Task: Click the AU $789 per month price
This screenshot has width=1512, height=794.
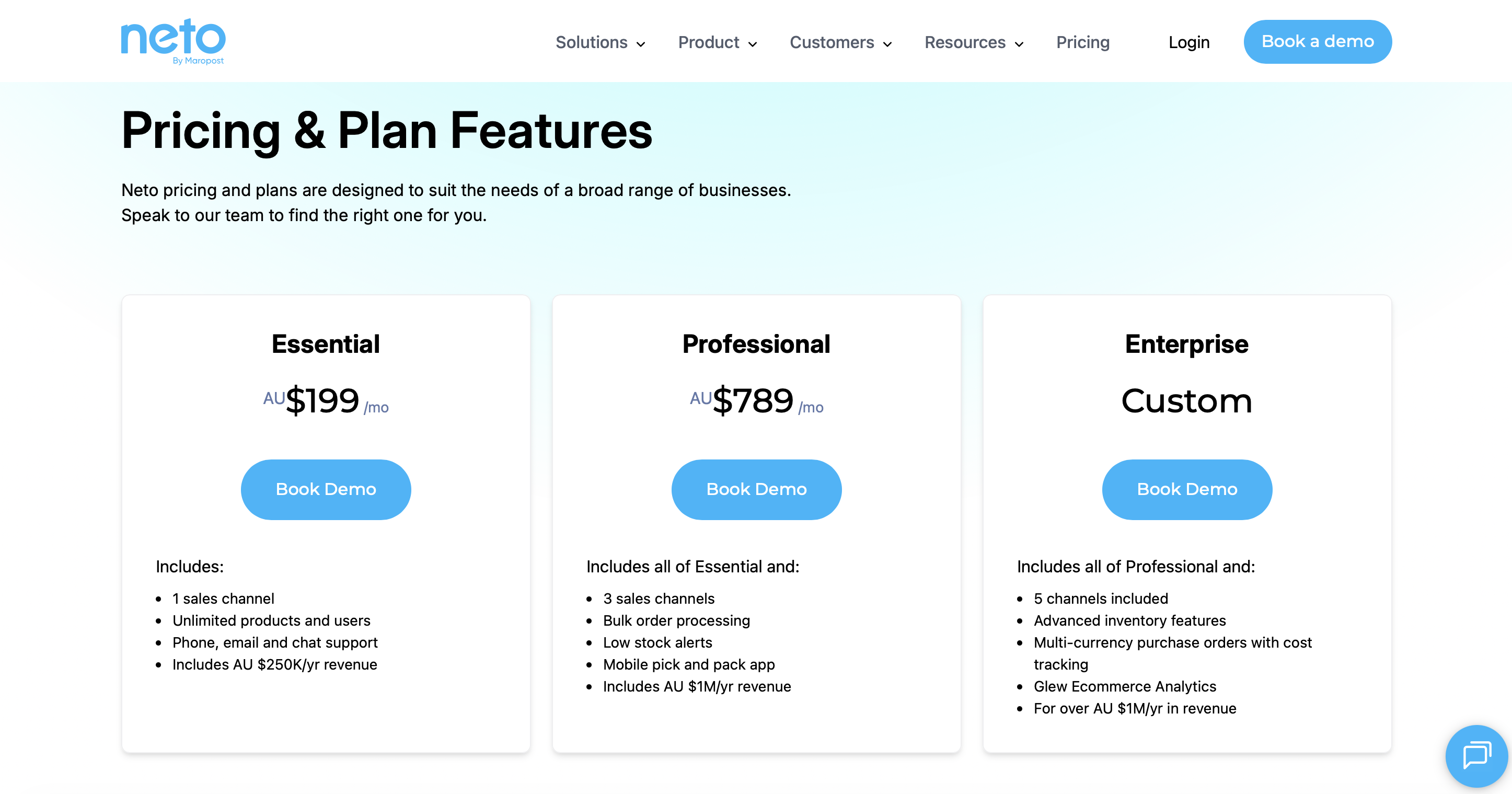Action: click(x=757, y=401)
